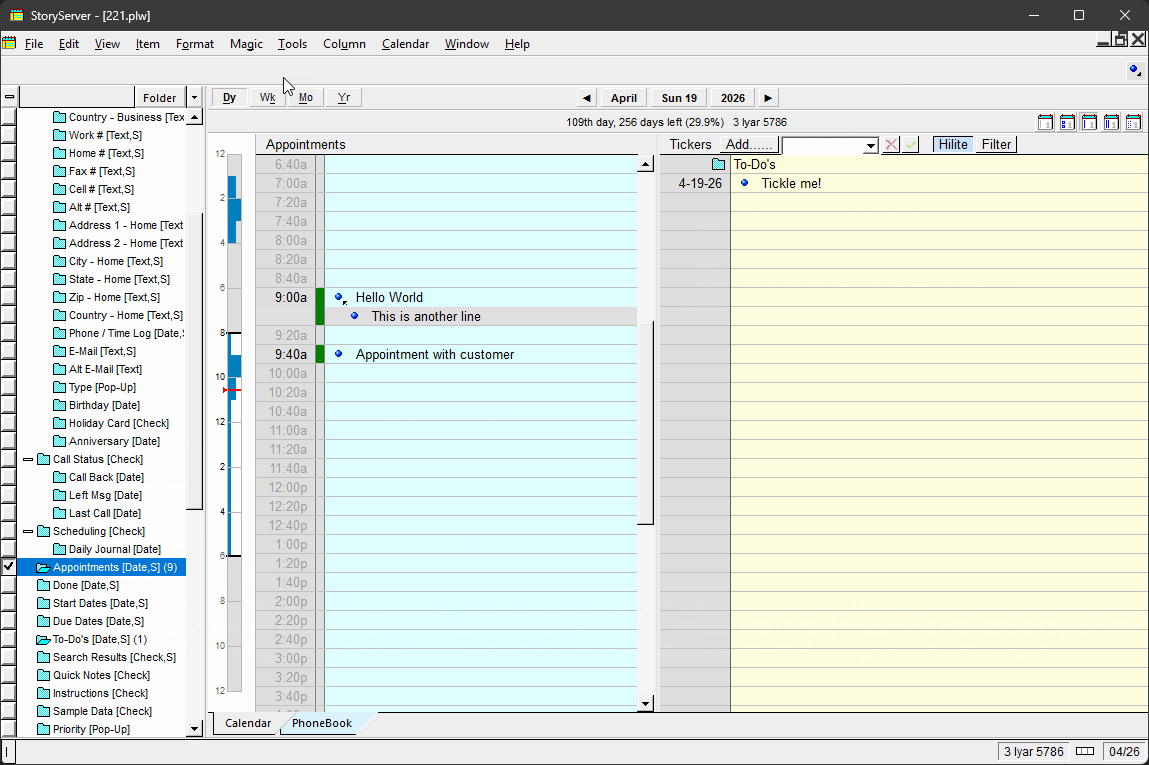This screenshot has width=1149, height=765.
Task: Open the Folder column dropdown arrow
Action: [194, 97]
